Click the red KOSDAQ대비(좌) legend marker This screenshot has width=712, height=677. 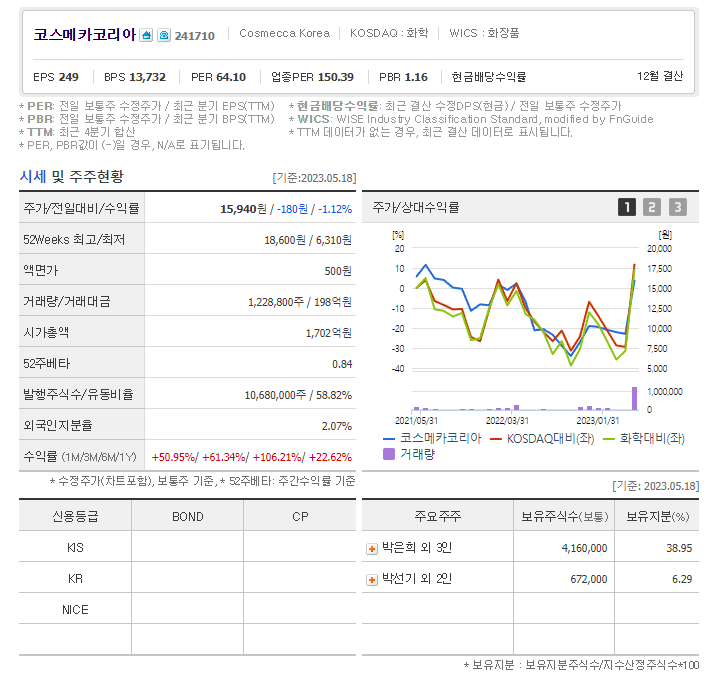coord(496,439)
